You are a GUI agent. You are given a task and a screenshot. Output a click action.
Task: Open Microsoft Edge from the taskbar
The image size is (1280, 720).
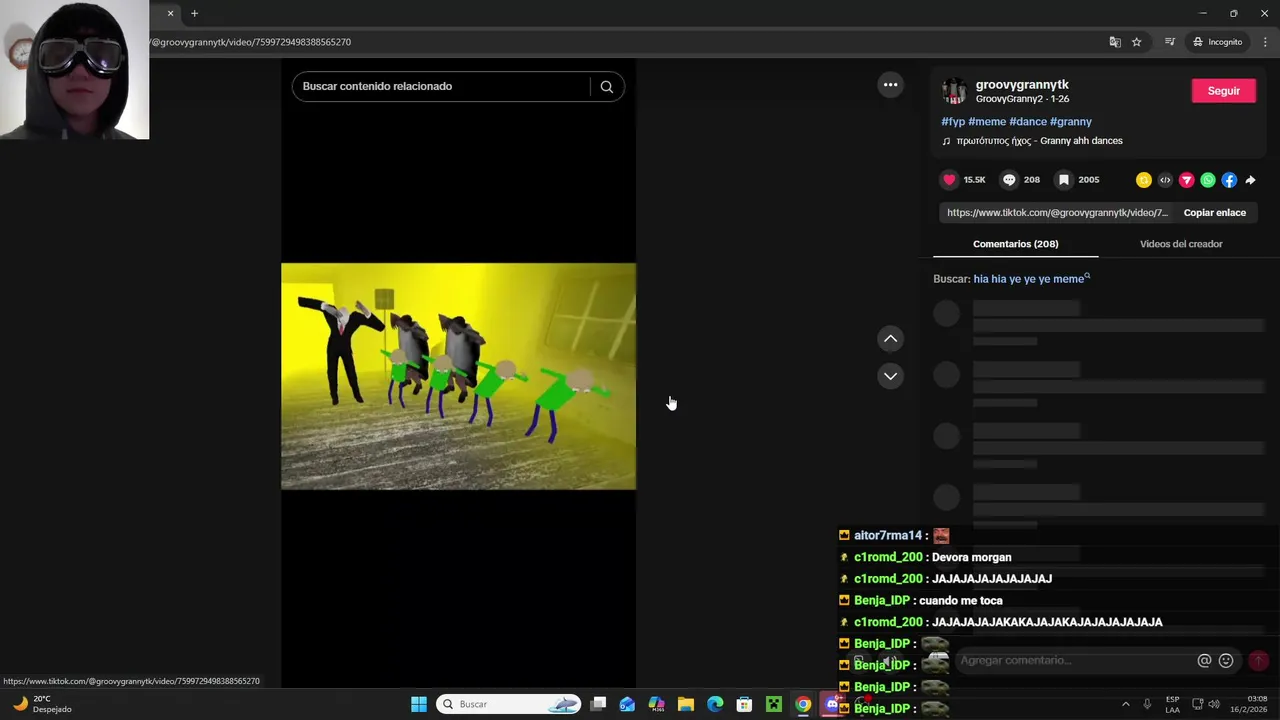pos(715,704)
